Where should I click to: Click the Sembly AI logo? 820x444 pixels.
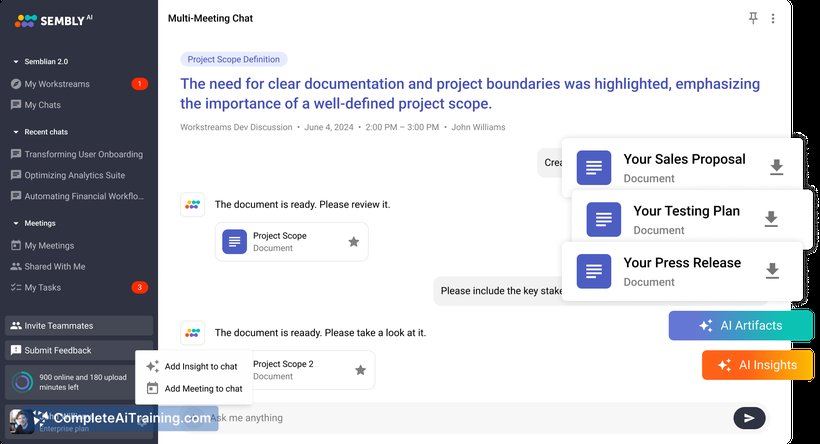pyautogui.click(x=53, y=20)
